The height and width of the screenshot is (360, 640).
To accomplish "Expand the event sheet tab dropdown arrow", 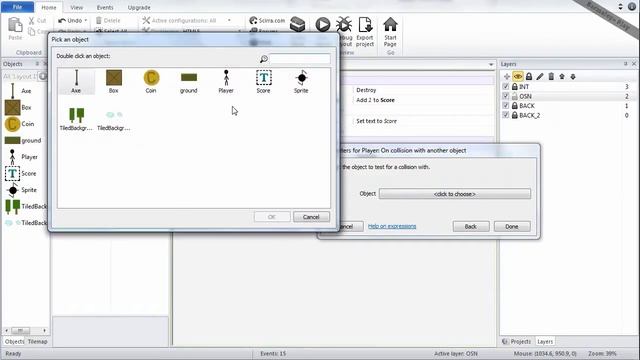I will pos(491,64).
